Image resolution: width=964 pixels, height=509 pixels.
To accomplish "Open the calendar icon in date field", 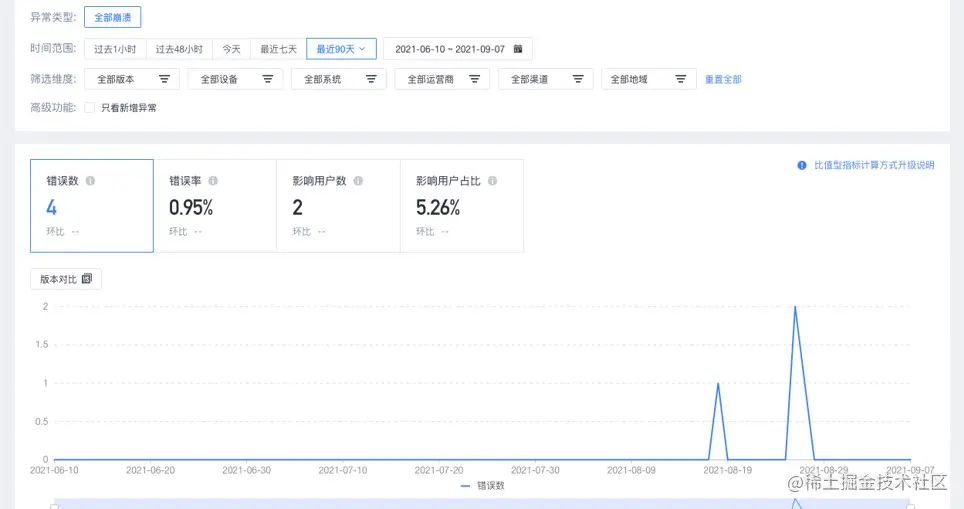I will pyautogui.click(x=518, y=49).
